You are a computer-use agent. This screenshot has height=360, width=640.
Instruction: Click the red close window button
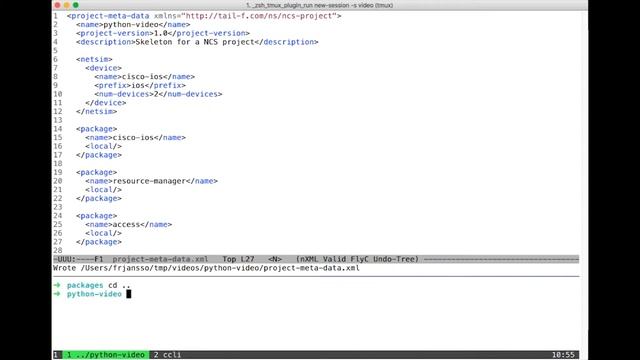click(x=58, y=5)
